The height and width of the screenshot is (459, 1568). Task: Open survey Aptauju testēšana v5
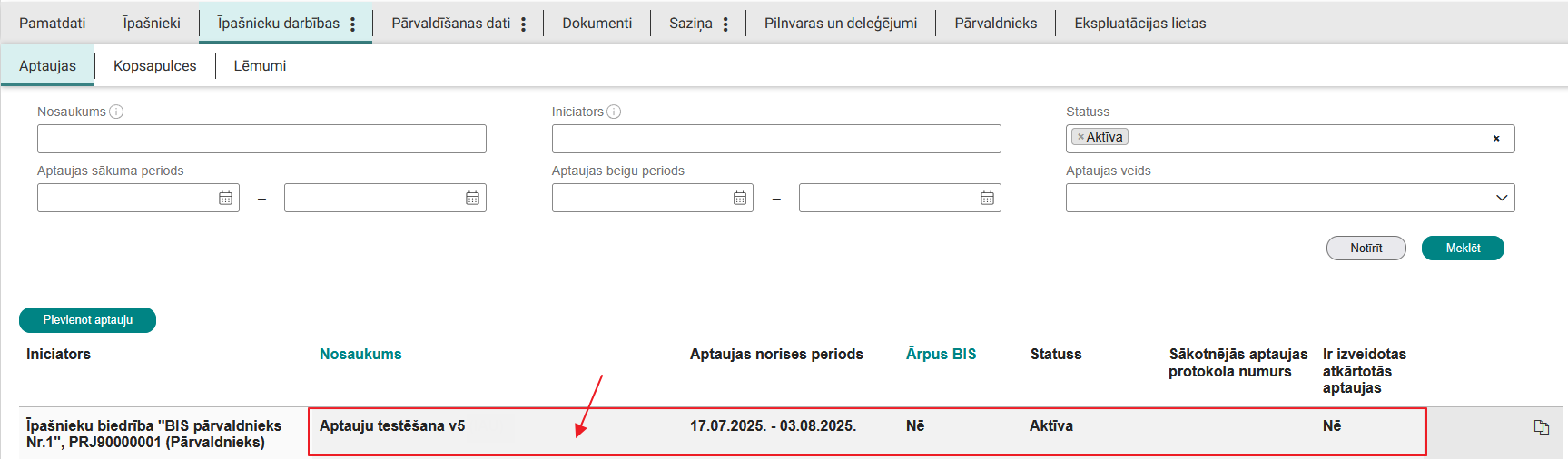[x=392, y=425]
